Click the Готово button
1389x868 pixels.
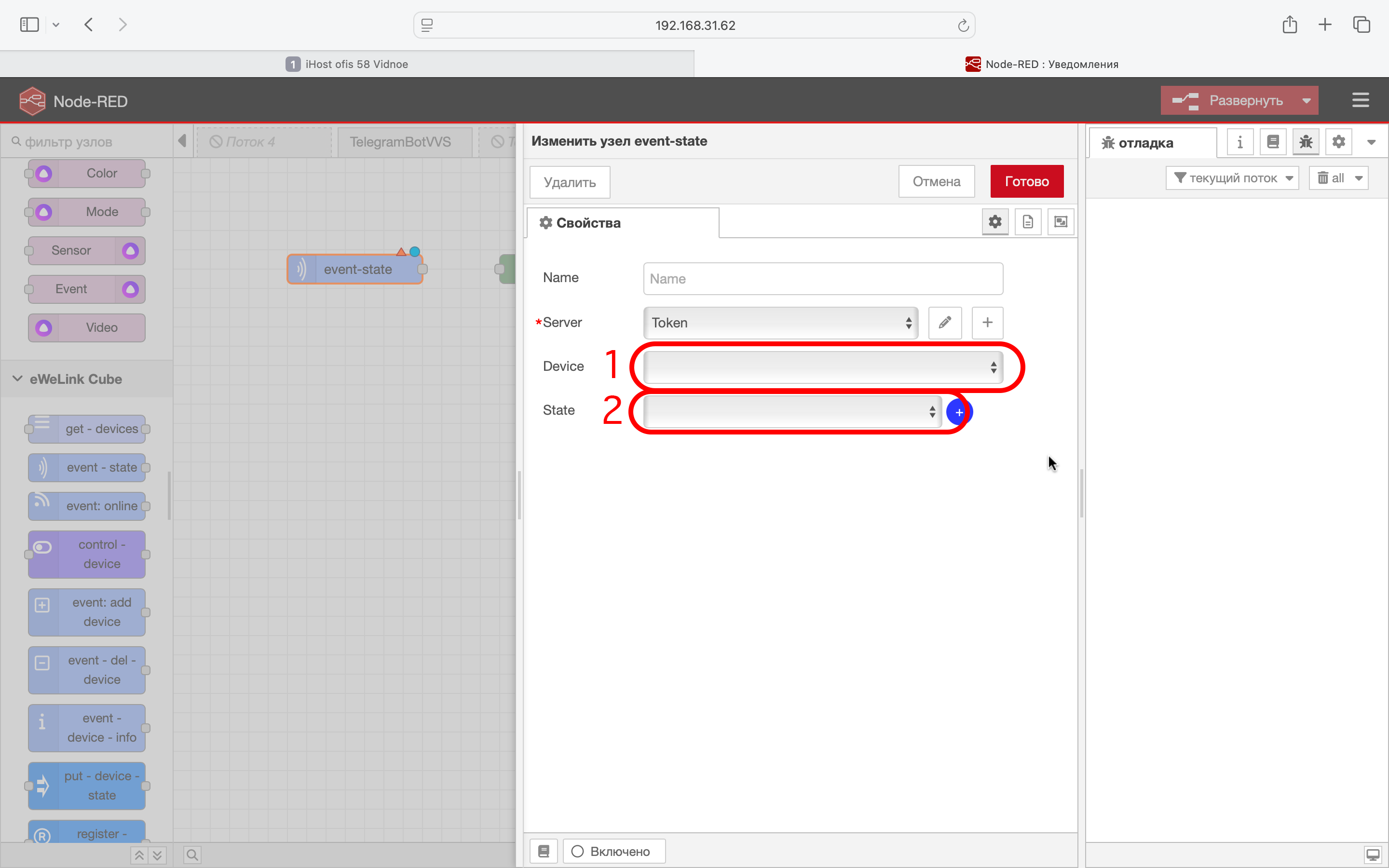tap(1026, 182)
